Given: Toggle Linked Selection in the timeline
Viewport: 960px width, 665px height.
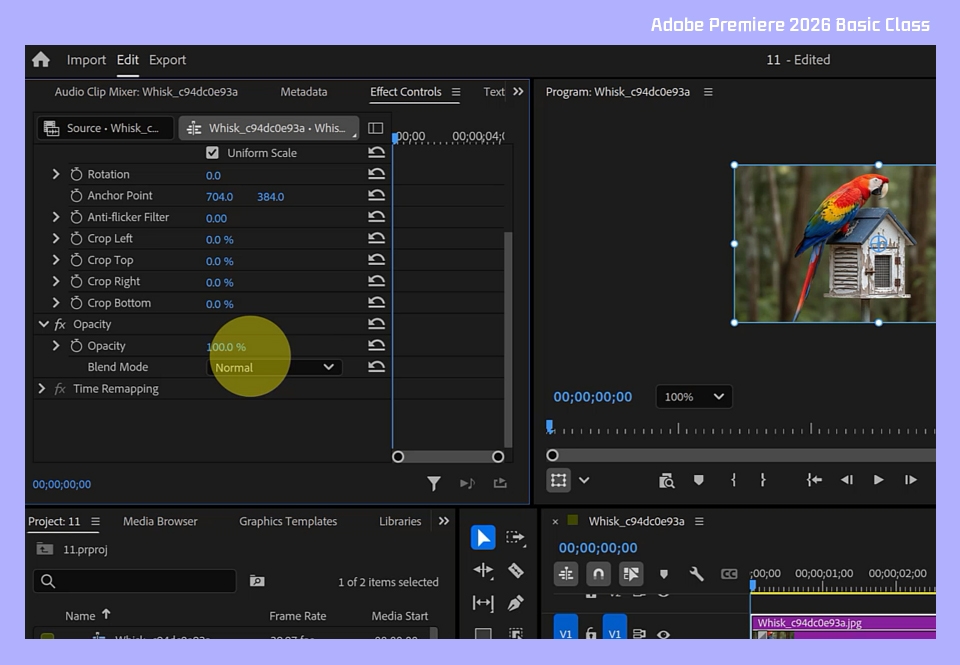Looking at the screenshot, I should (x=631, y=574).
